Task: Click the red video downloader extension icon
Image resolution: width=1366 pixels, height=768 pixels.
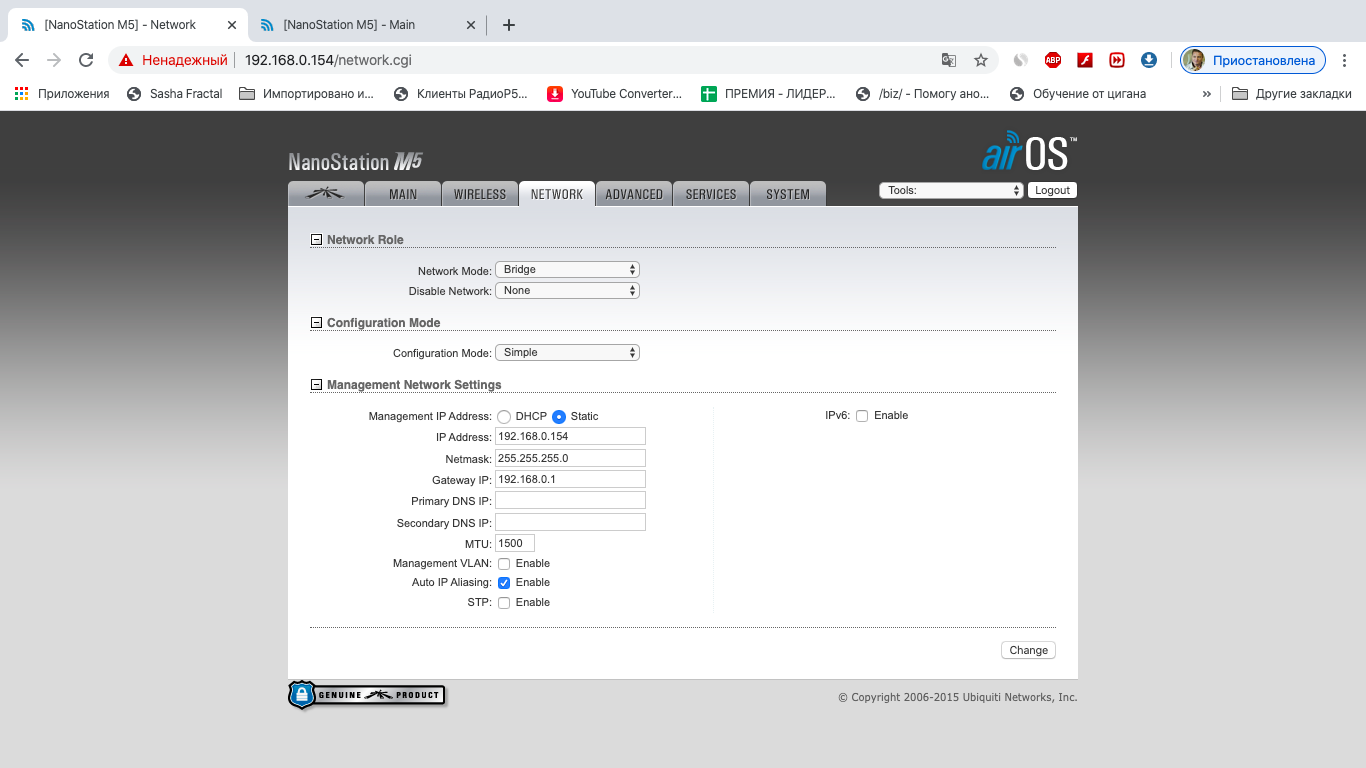Action: (1116, 60)
